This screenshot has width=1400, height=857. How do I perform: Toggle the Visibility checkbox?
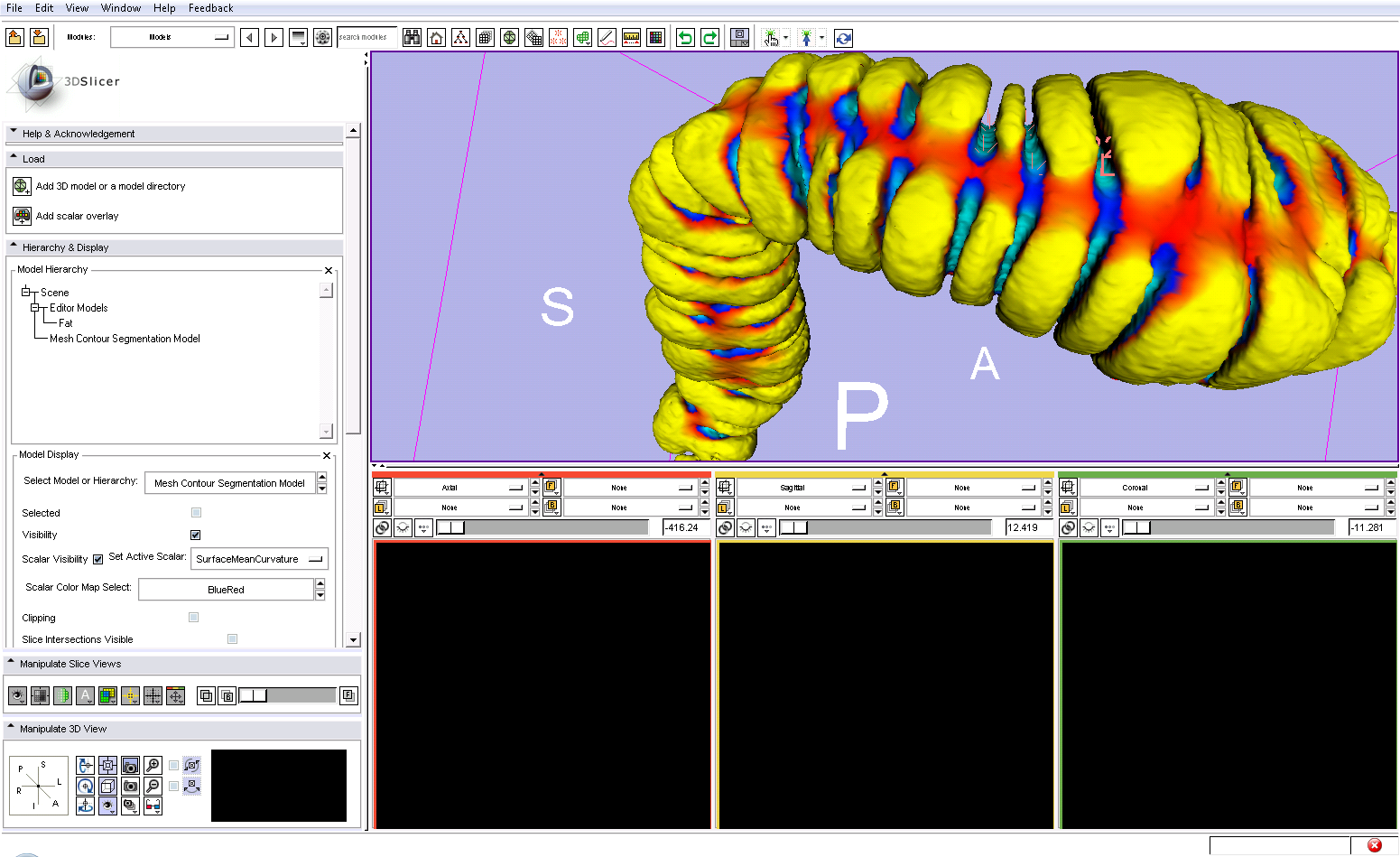coord(195,535)
